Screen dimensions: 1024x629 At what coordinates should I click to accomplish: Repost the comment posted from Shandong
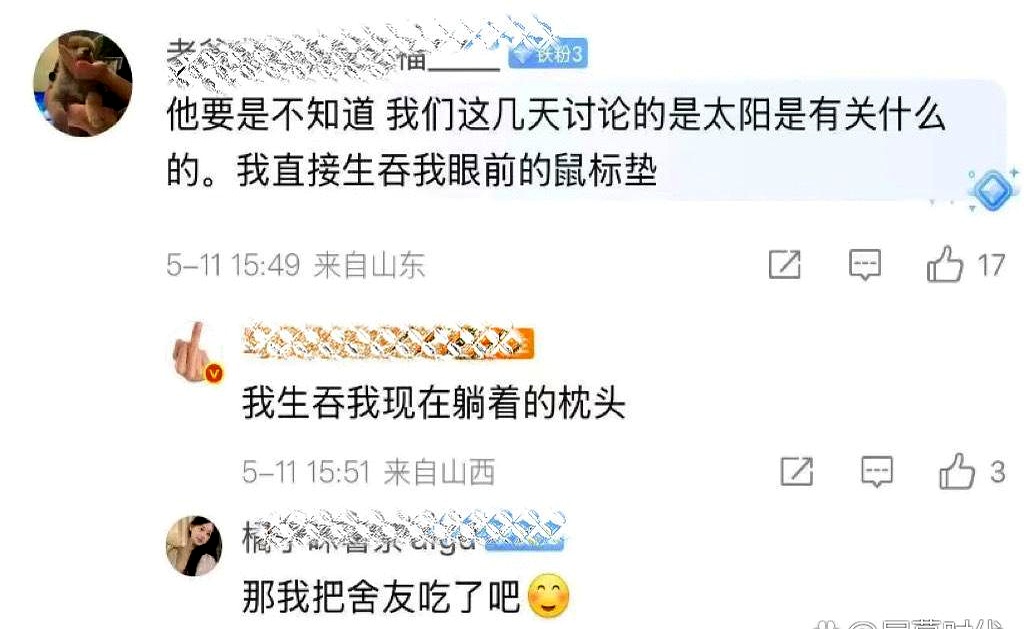coord(784,265)
